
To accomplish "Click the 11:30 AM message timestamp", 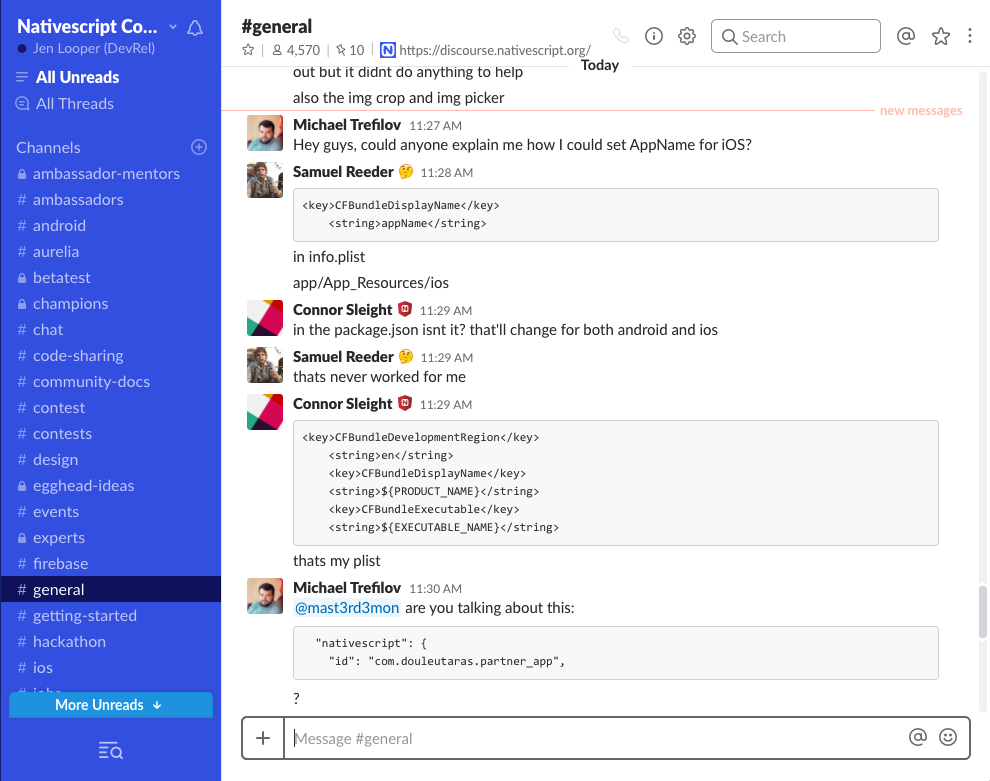I will 436,588.
